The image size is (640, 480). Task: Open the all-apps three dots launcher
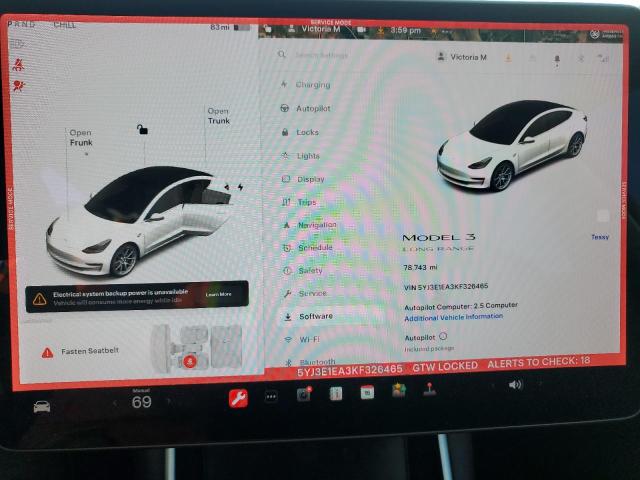click(x=271, y=396)
